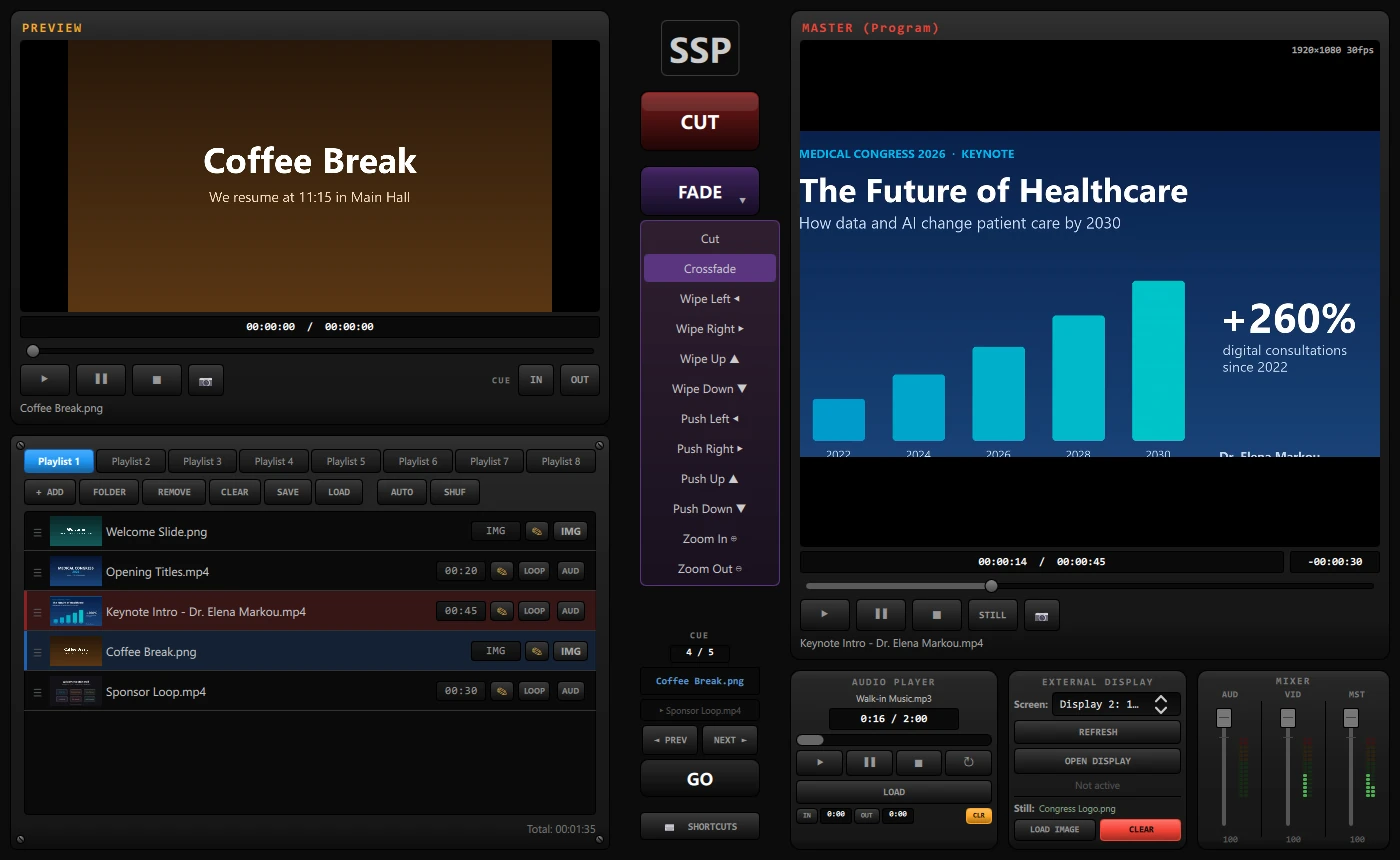Enable AUTO playlist advance
Screen dimensions: 1400x860
pyautogui.click(x=402, y=492)
